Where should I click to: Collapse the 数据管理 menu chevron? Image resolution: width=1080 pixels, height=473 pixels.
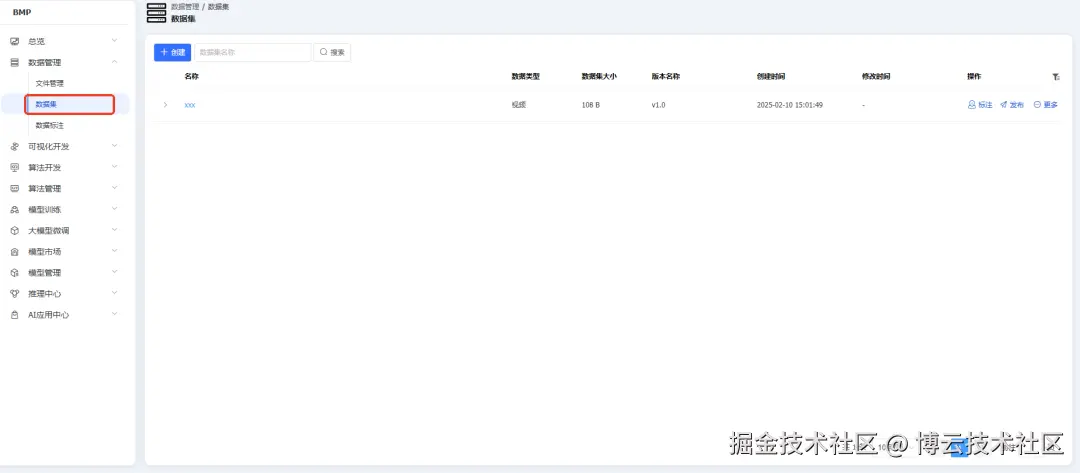(x=114, y=62)
